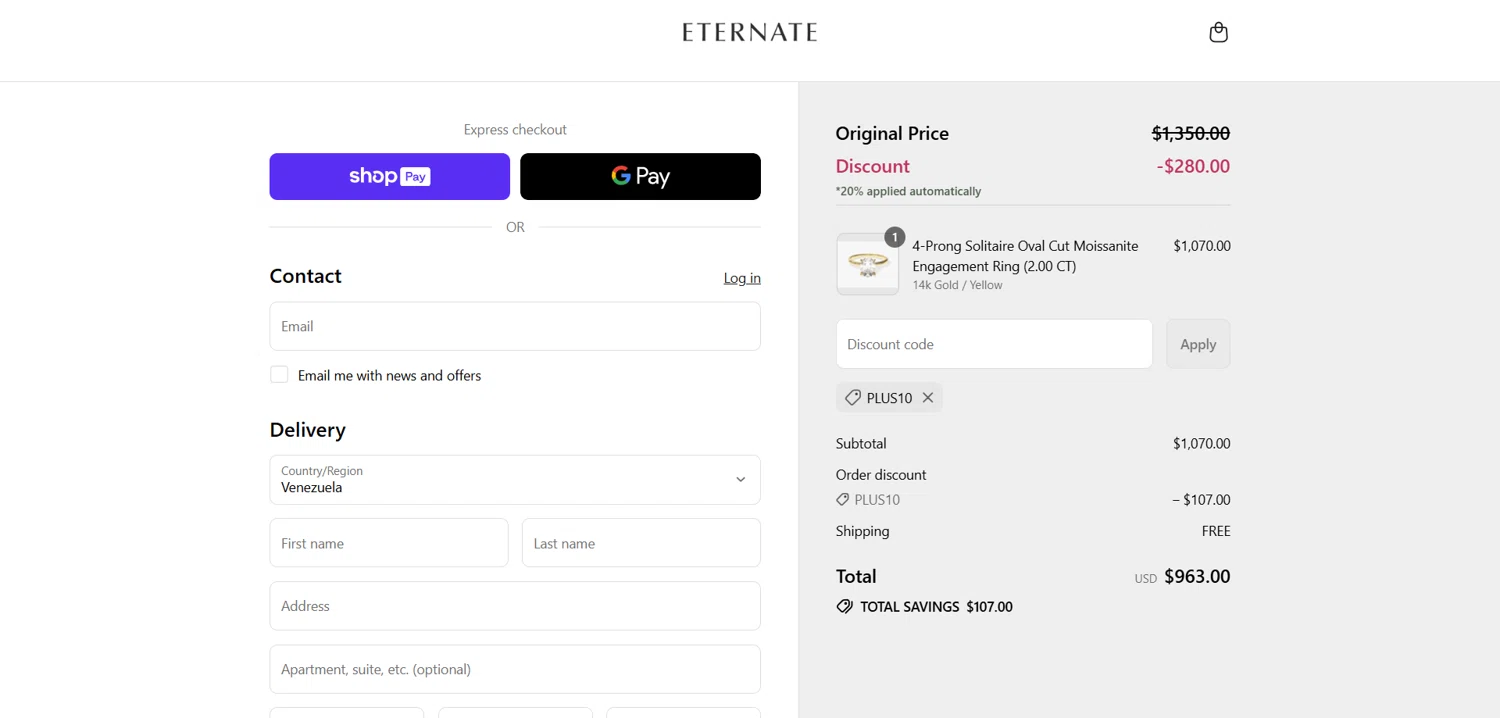
Task: Open the shopping bag cart icon
Action: 1218,32
